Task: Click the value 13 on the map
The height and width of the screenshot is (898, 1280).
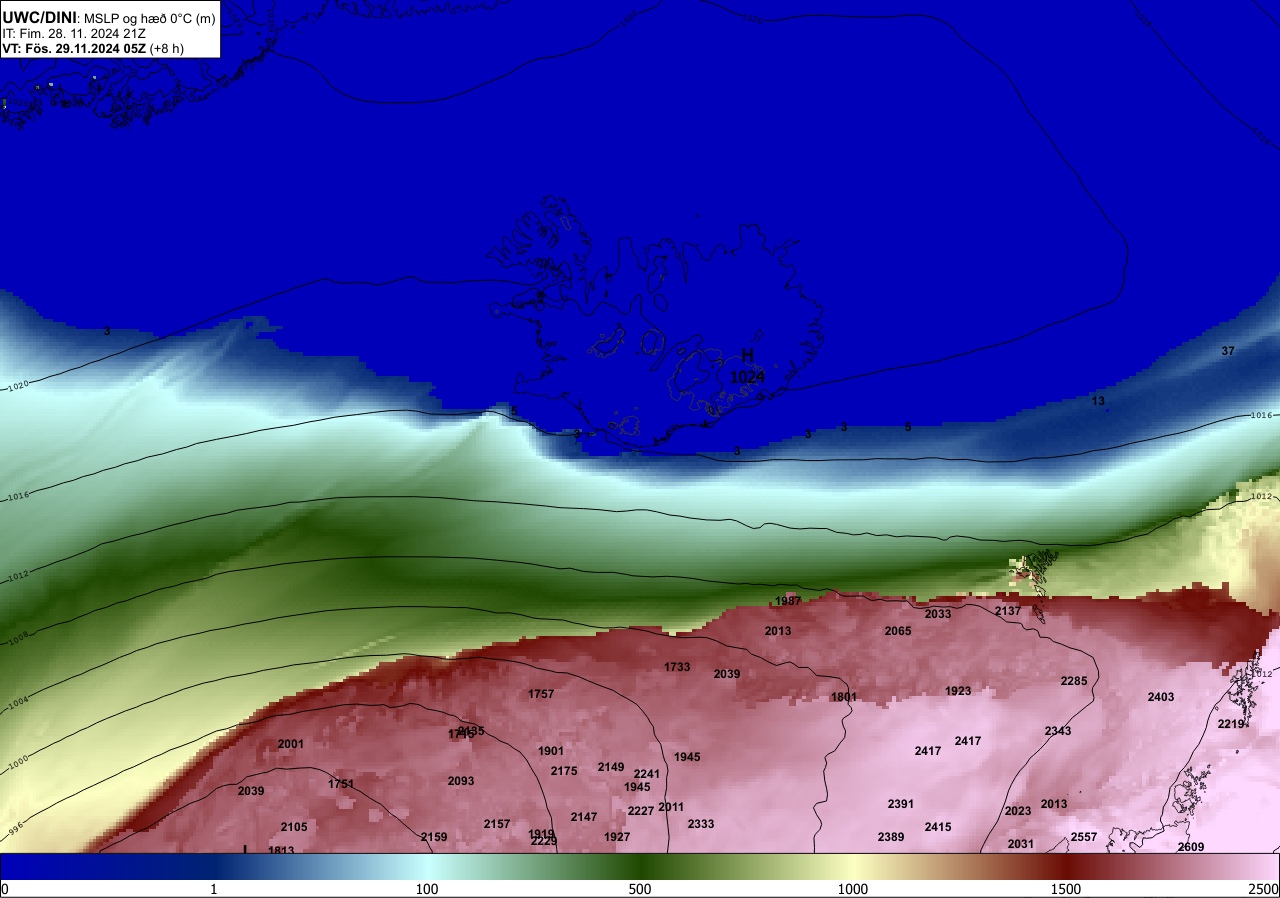Action: [1098, 401]
